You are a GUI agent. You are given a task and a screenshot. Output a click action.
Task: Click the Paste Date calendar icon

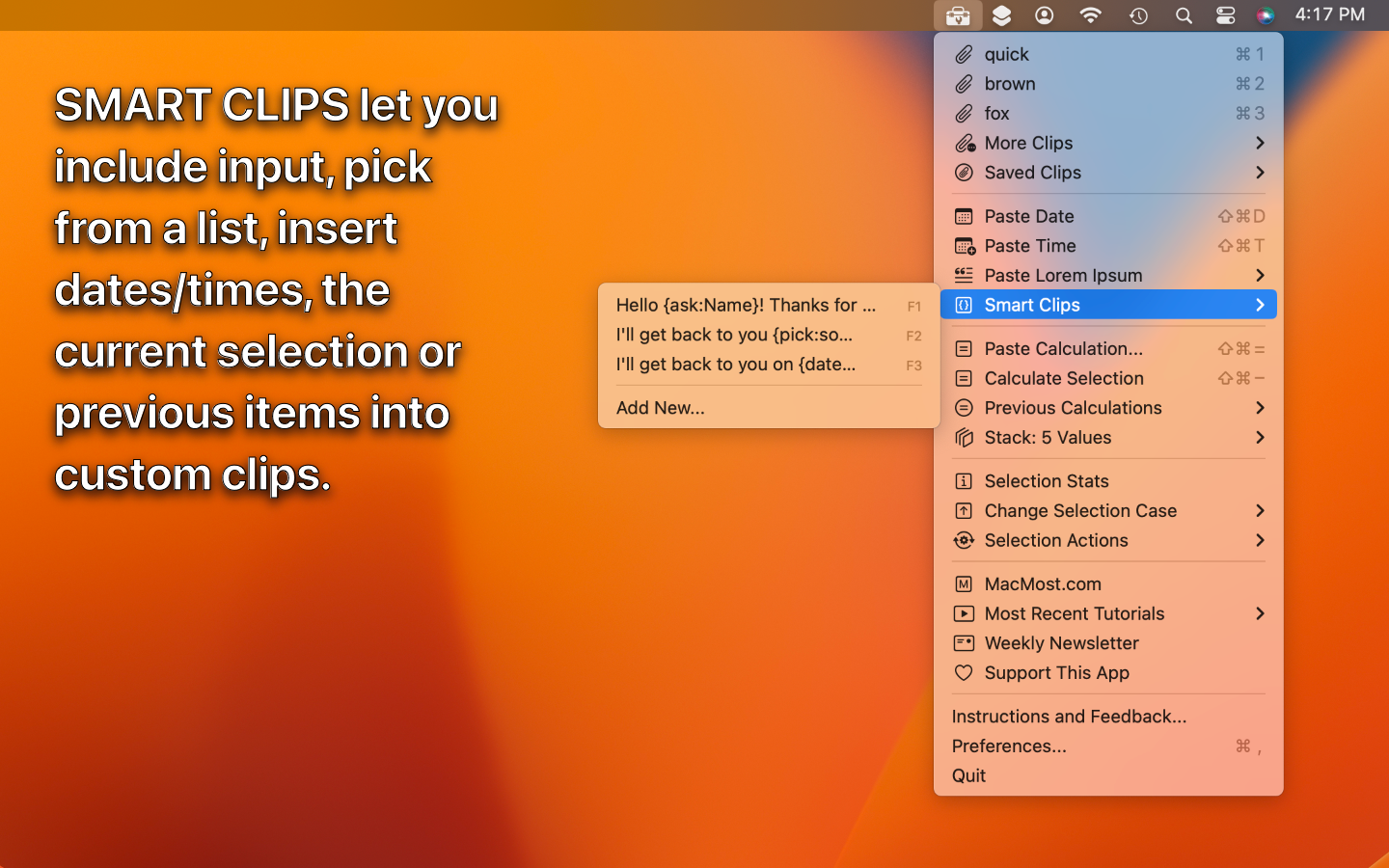tap(964, 216)
